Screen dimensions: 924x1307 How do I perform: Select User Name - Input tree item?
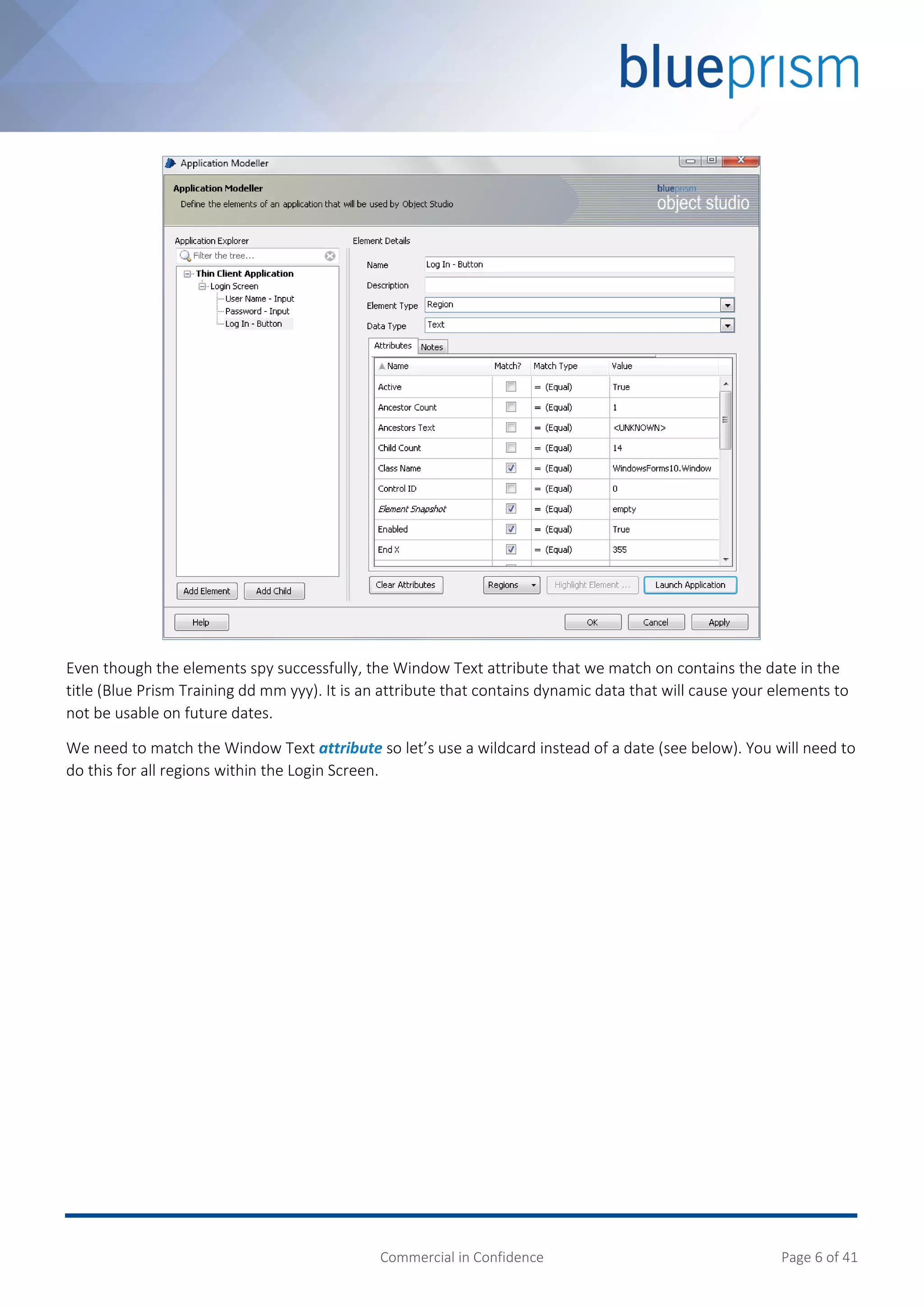[259, 299]
